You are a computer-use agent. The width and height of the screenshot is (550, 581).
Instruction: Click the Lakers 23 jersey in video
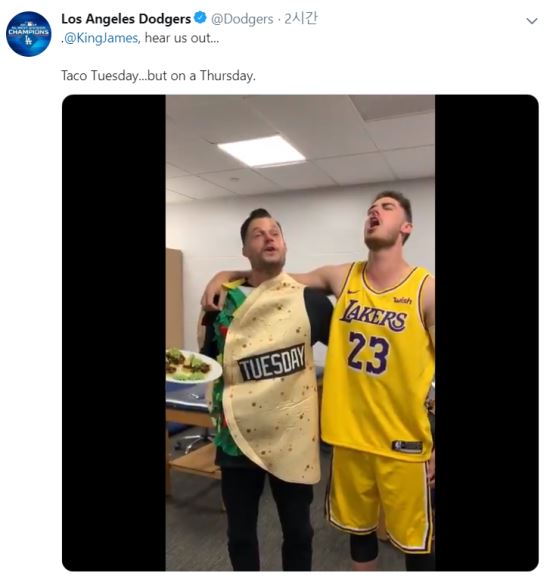377,361
